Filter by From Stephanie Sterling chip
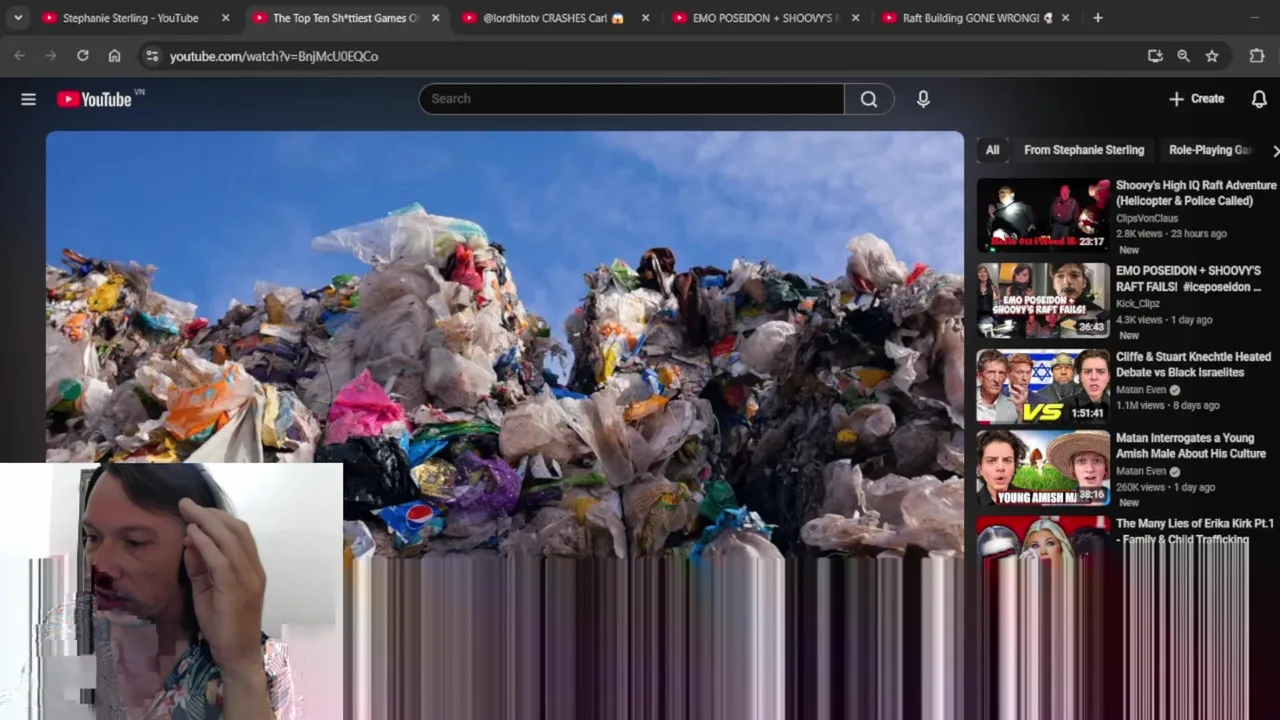This screenshot has height=720, width=1280. [1084, 150]
